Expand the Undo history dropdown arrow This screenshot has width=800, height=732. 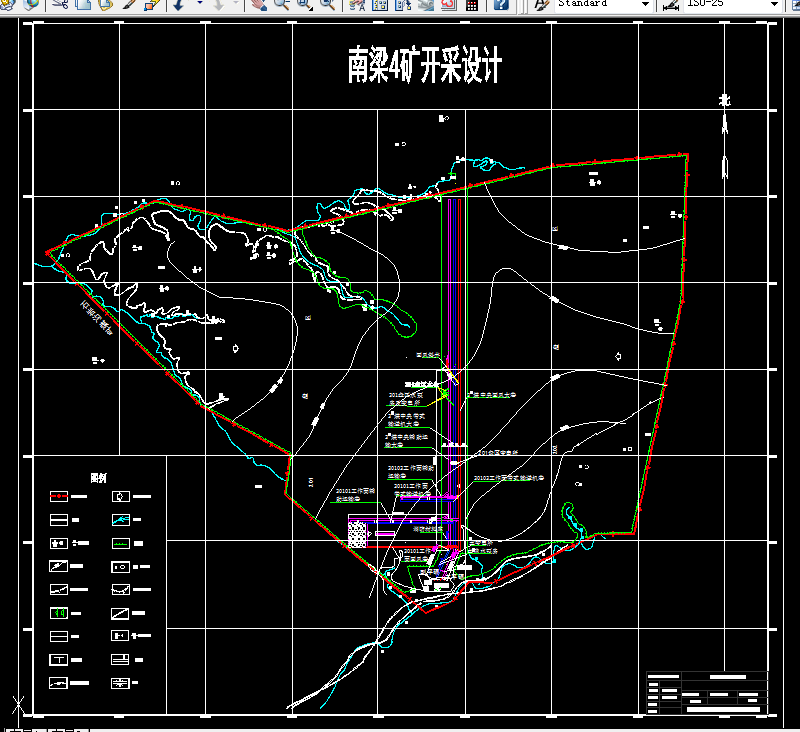click(x=198, y=6)
